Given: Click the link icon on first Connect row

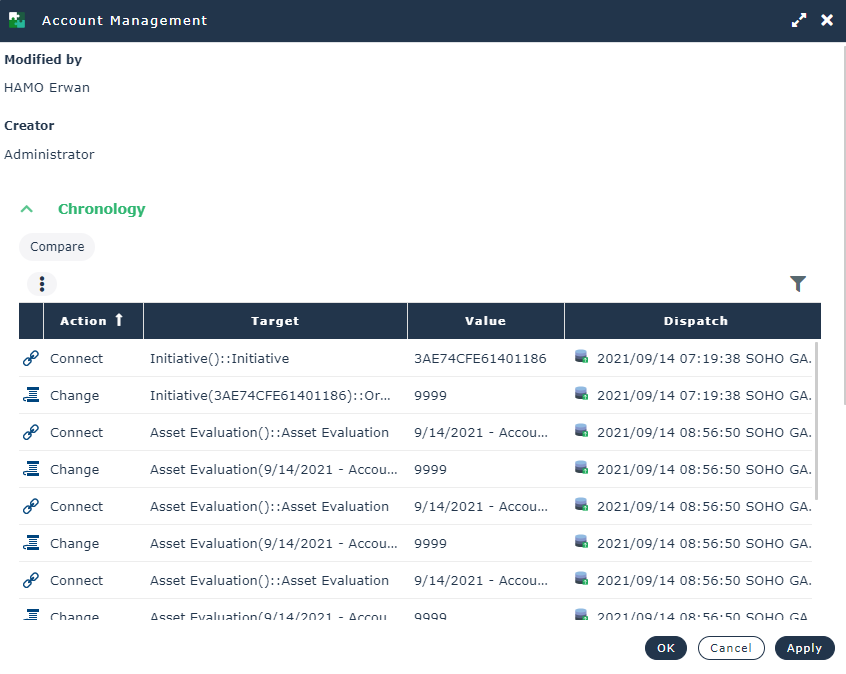Looking at the screenshot, I should (x=30, y=358).
